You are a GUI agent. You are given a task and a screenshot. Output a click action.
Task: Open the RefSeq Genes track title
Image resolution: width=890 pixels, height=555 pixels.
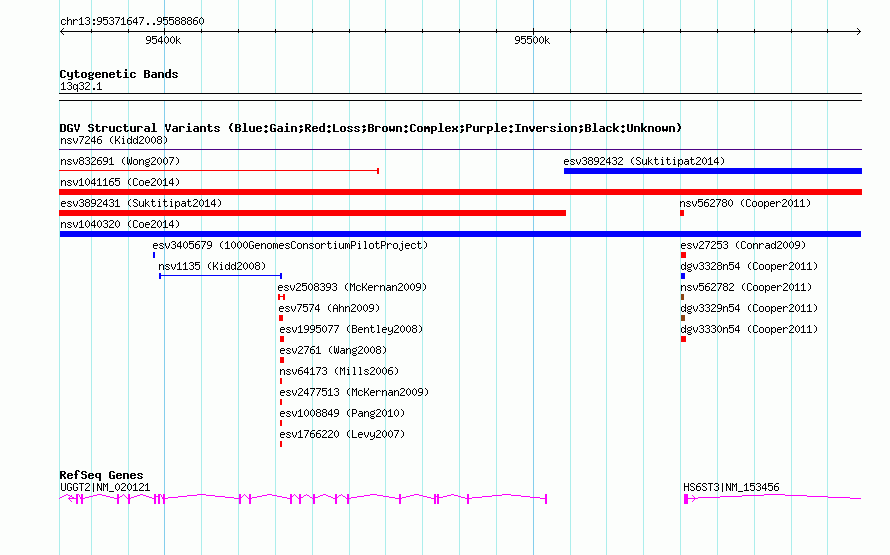tap(101, 475)
